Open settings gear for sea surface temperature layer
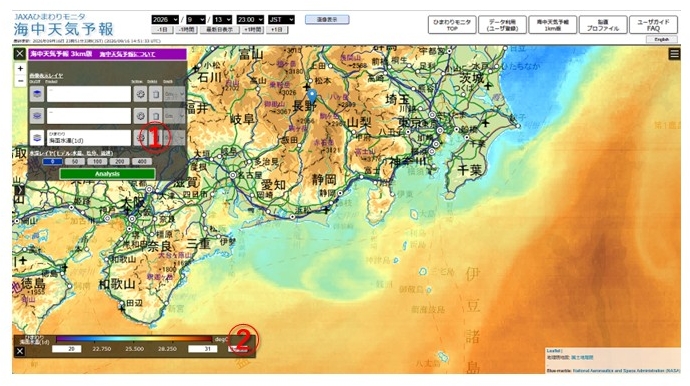 point(140,138)
